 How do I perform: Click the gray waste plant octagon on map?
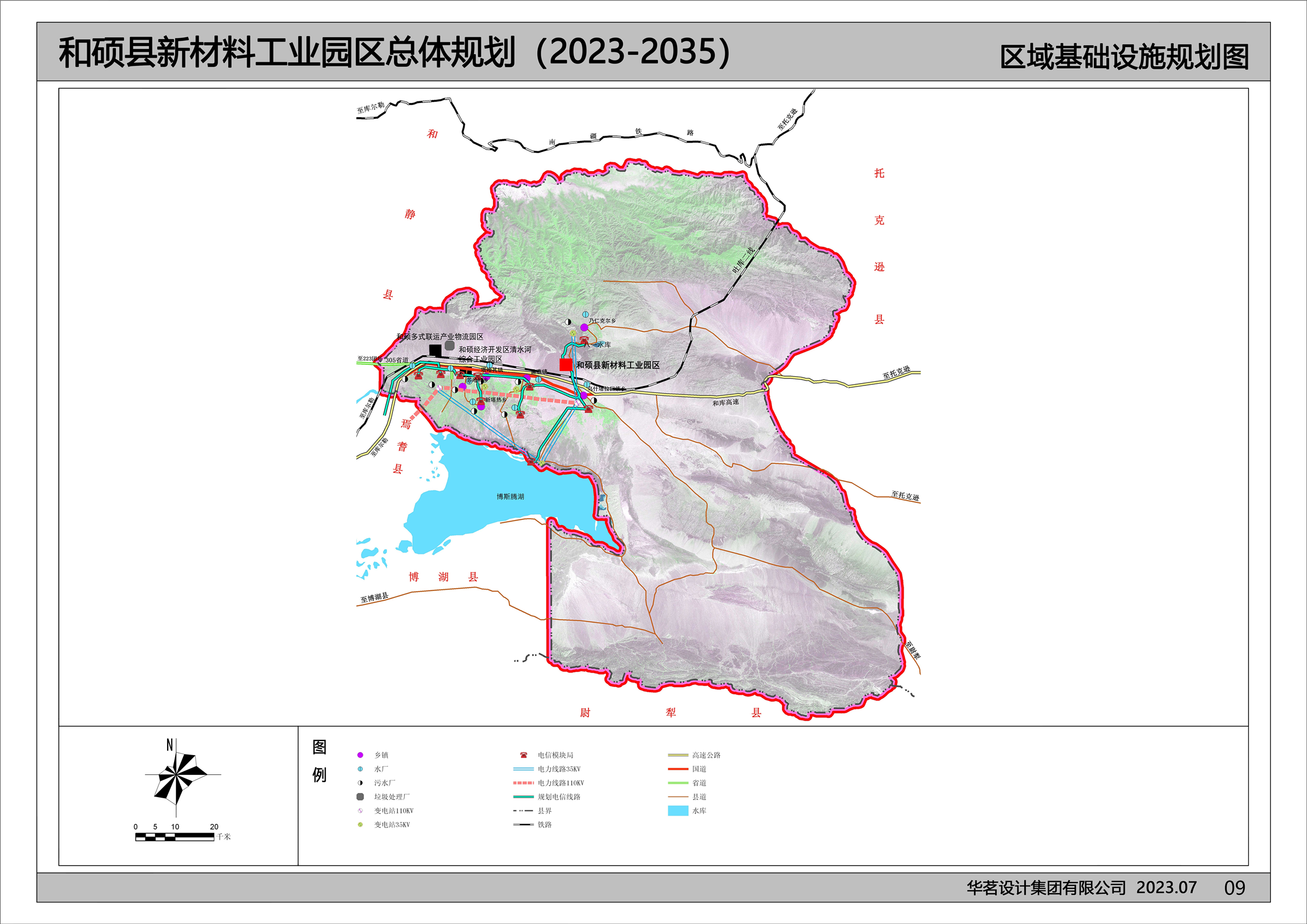click(x=449, y=345)
